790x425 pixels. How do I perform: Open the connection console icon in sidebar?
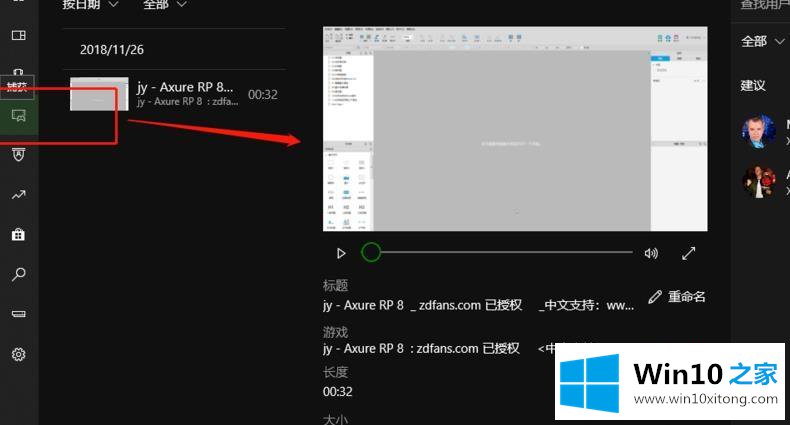pyautogui.click(x=19, y=314)
